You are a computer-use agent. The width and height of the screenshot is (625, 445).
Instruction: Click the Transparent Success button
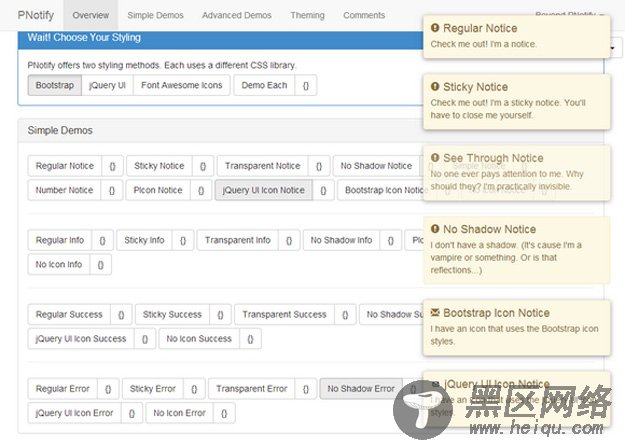pos(285,315)
